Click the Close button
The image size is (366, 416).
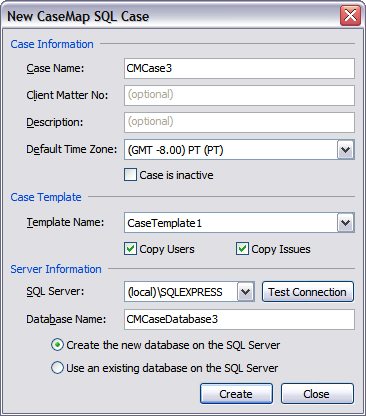coord(317,394)
